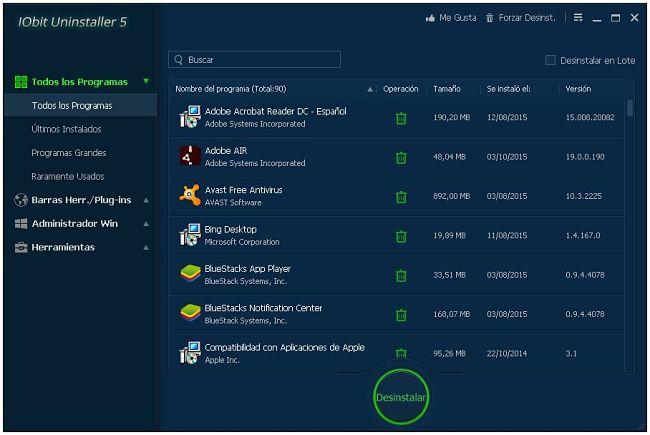The width and height of the screenshot is (650, 435).
Task: Click the BlueStacks Notification Center icon
Action: 190,313
